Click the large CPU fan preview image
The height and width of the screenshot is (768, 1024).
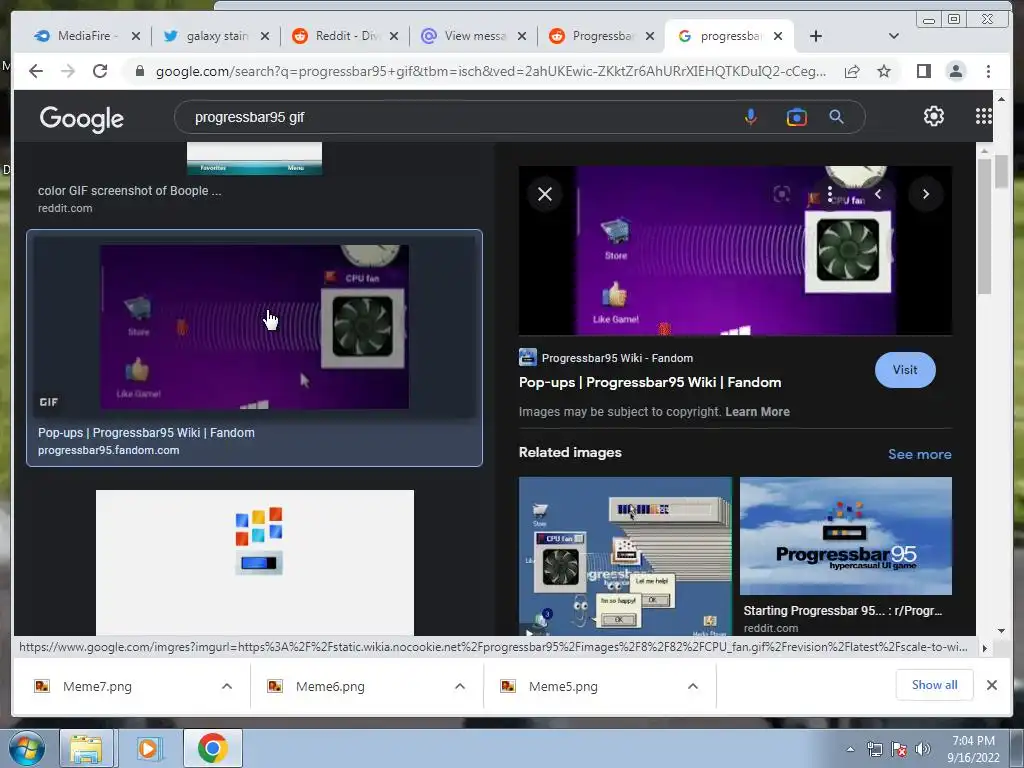735,250
